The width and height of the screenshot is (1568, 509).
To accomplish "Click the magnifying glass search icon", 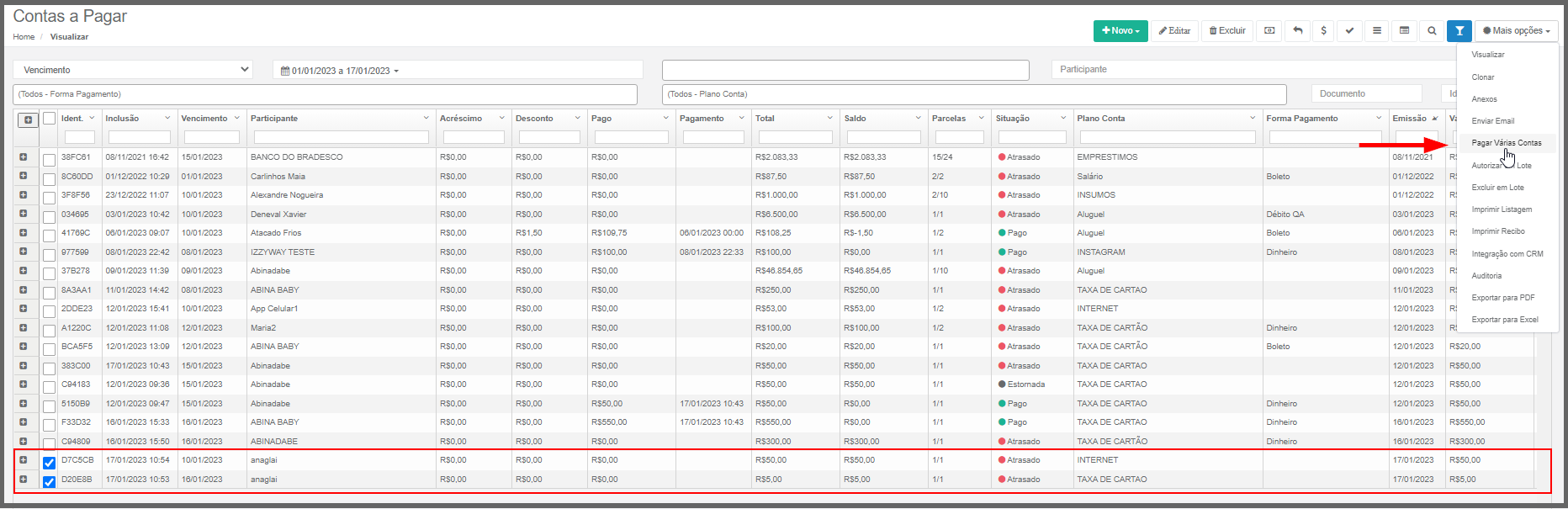I will (x=1432, y=31).
